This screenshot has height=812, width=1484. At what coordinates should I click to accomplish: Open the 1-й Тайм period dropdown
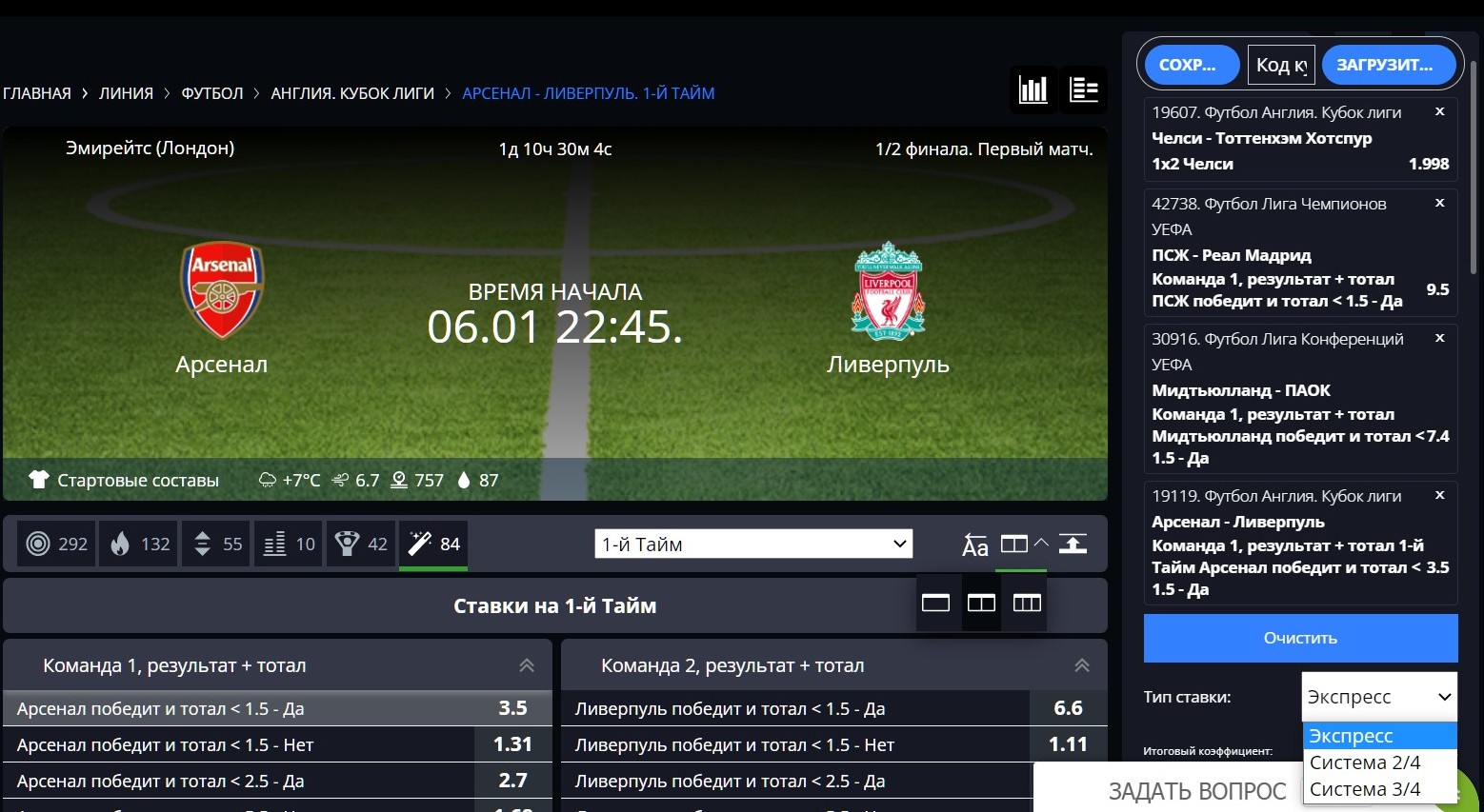[753, 544]
